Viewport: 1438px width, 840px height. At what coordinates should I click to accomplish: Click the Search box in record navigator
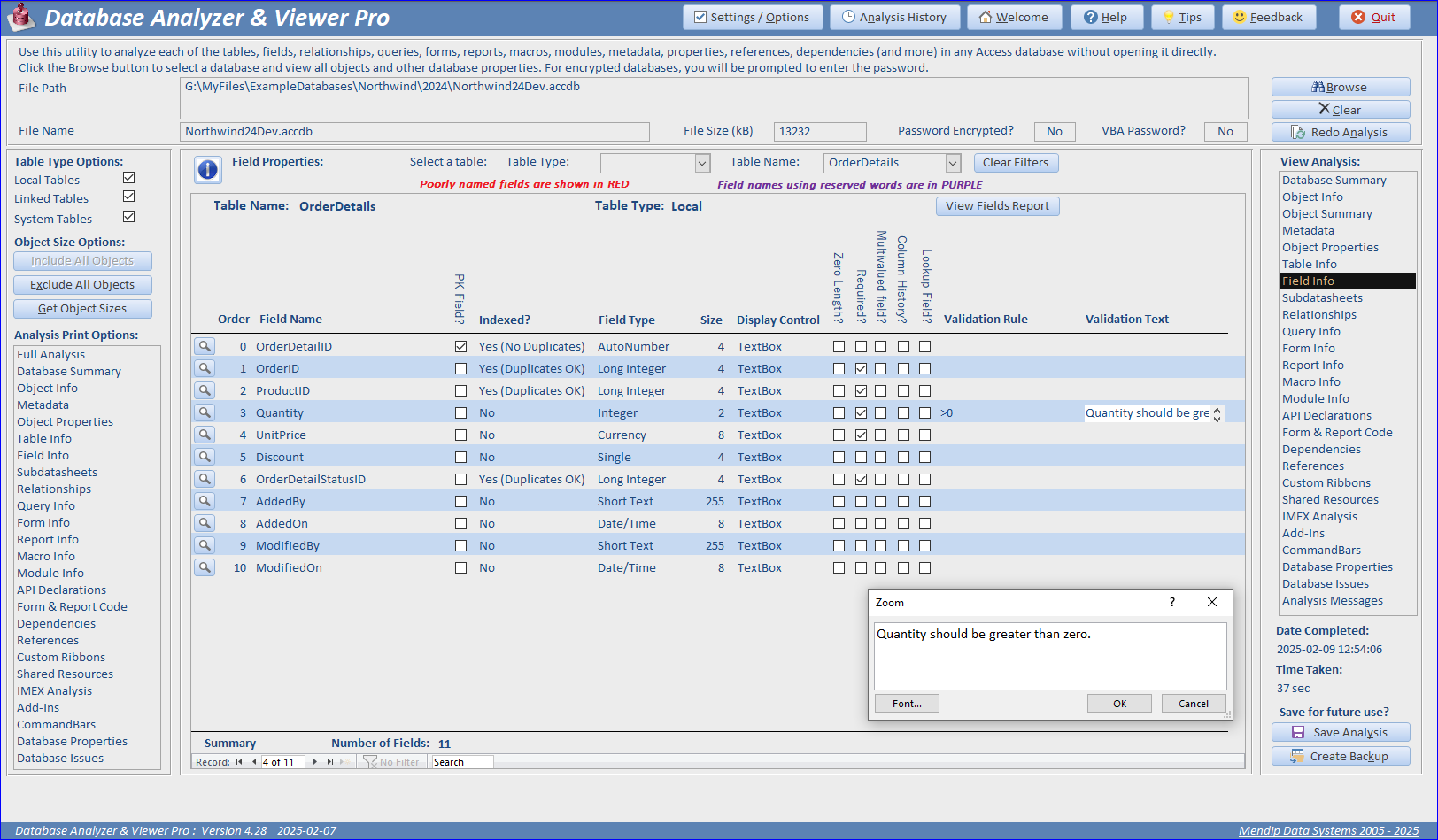click(462, 762)
